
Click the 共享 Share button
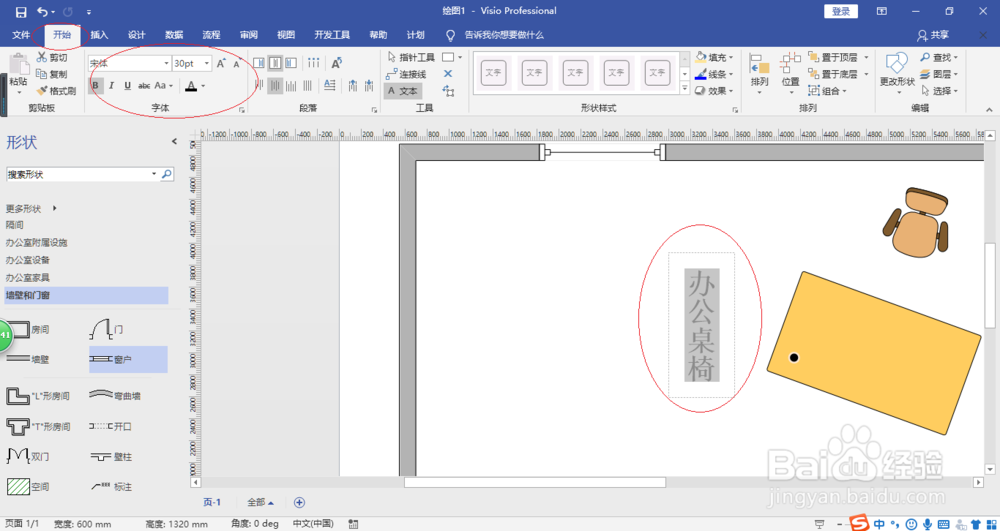tap(932, 35)
